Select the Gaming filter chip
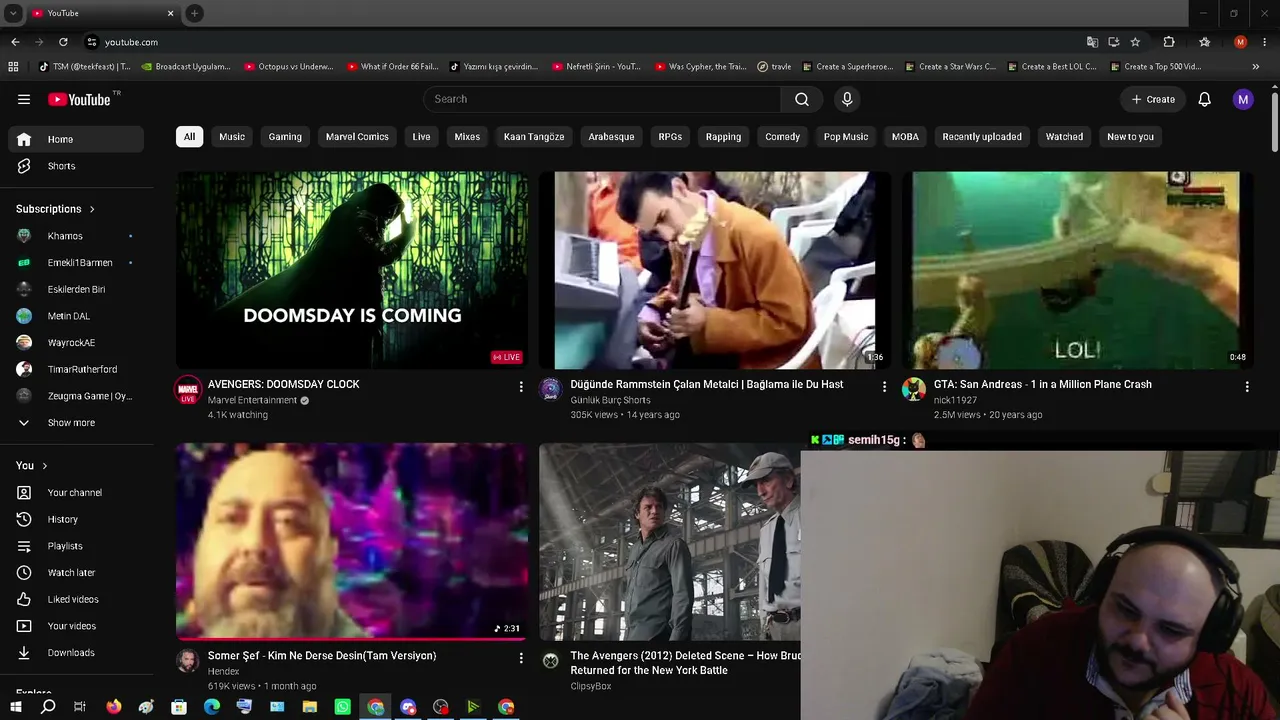 [285, 137]
